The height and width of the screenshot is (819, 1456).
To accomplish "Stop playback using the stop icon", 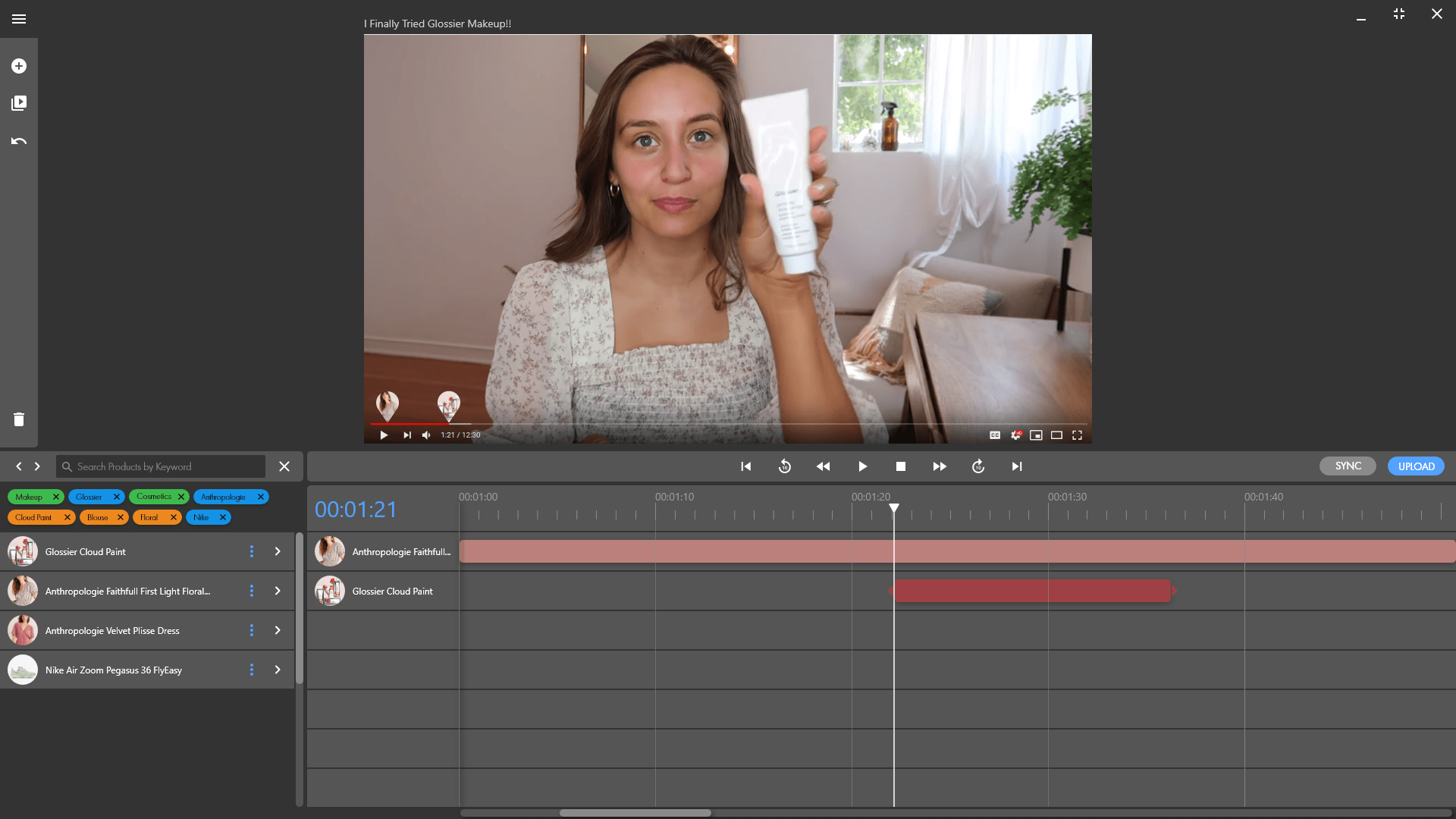I will pyautogui.click(x=901, y=466).
